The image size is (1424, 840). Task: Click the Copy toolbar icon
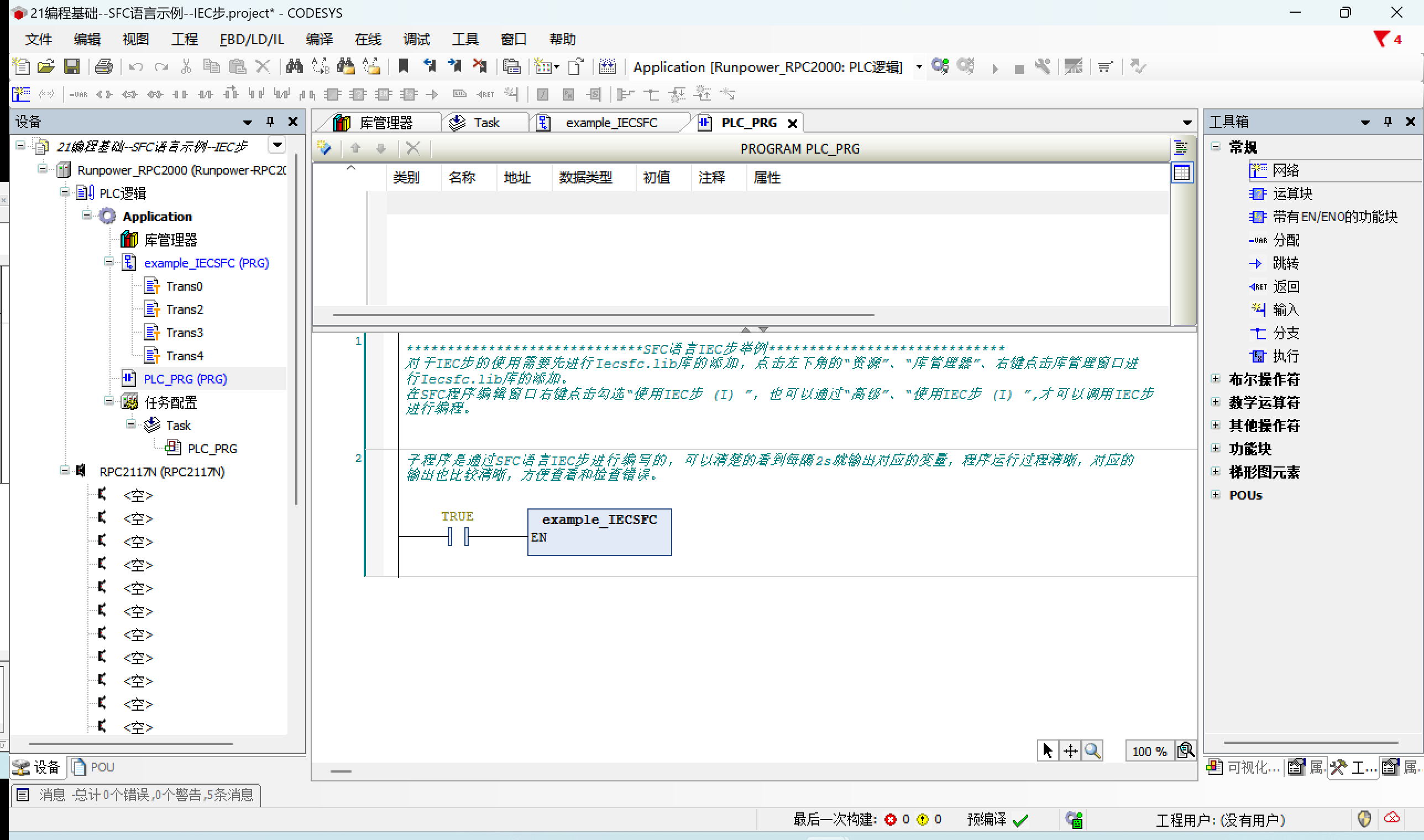212,67
